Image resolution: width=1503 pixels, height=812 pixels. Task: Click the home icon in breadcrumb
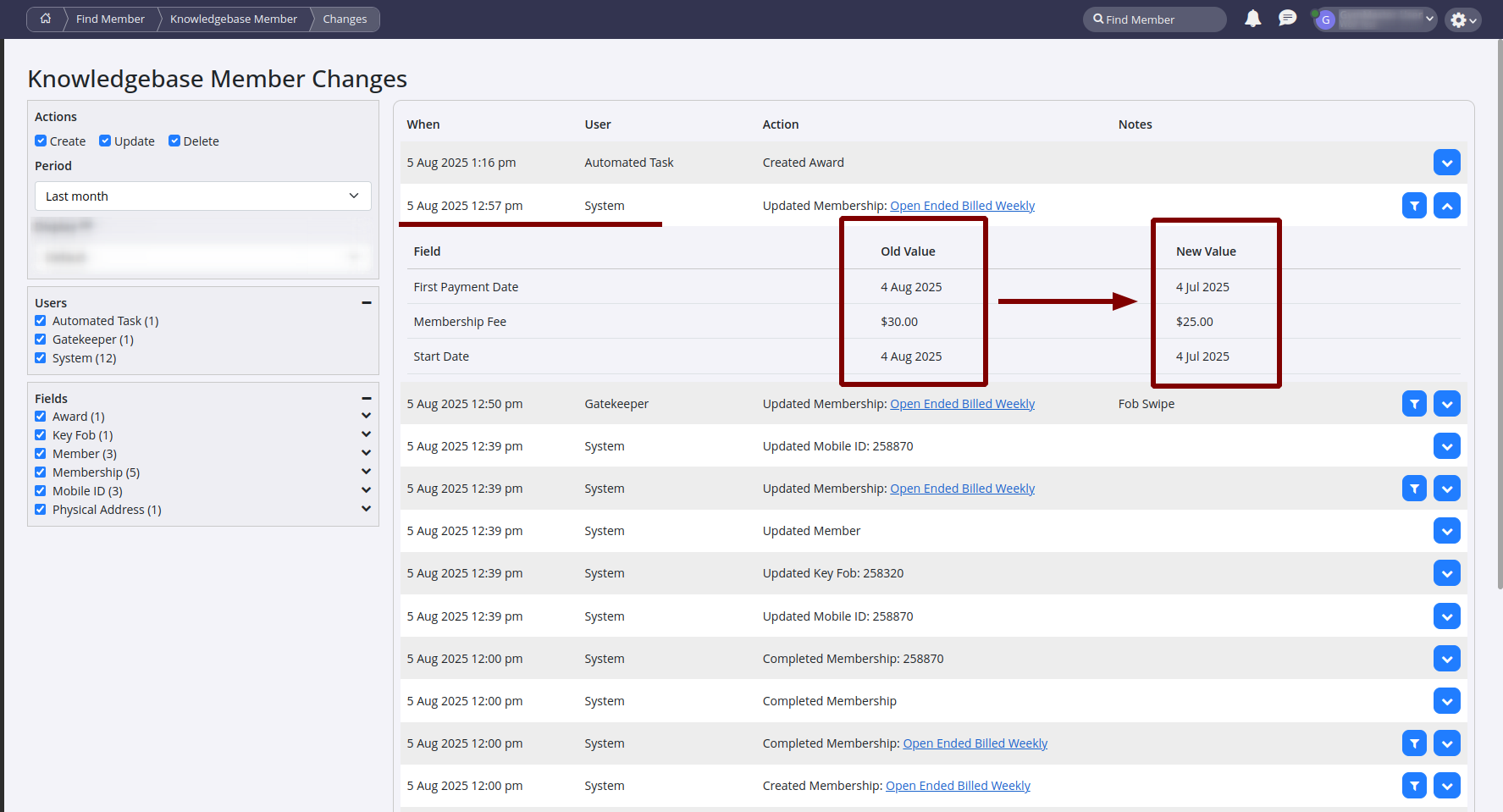46,19
